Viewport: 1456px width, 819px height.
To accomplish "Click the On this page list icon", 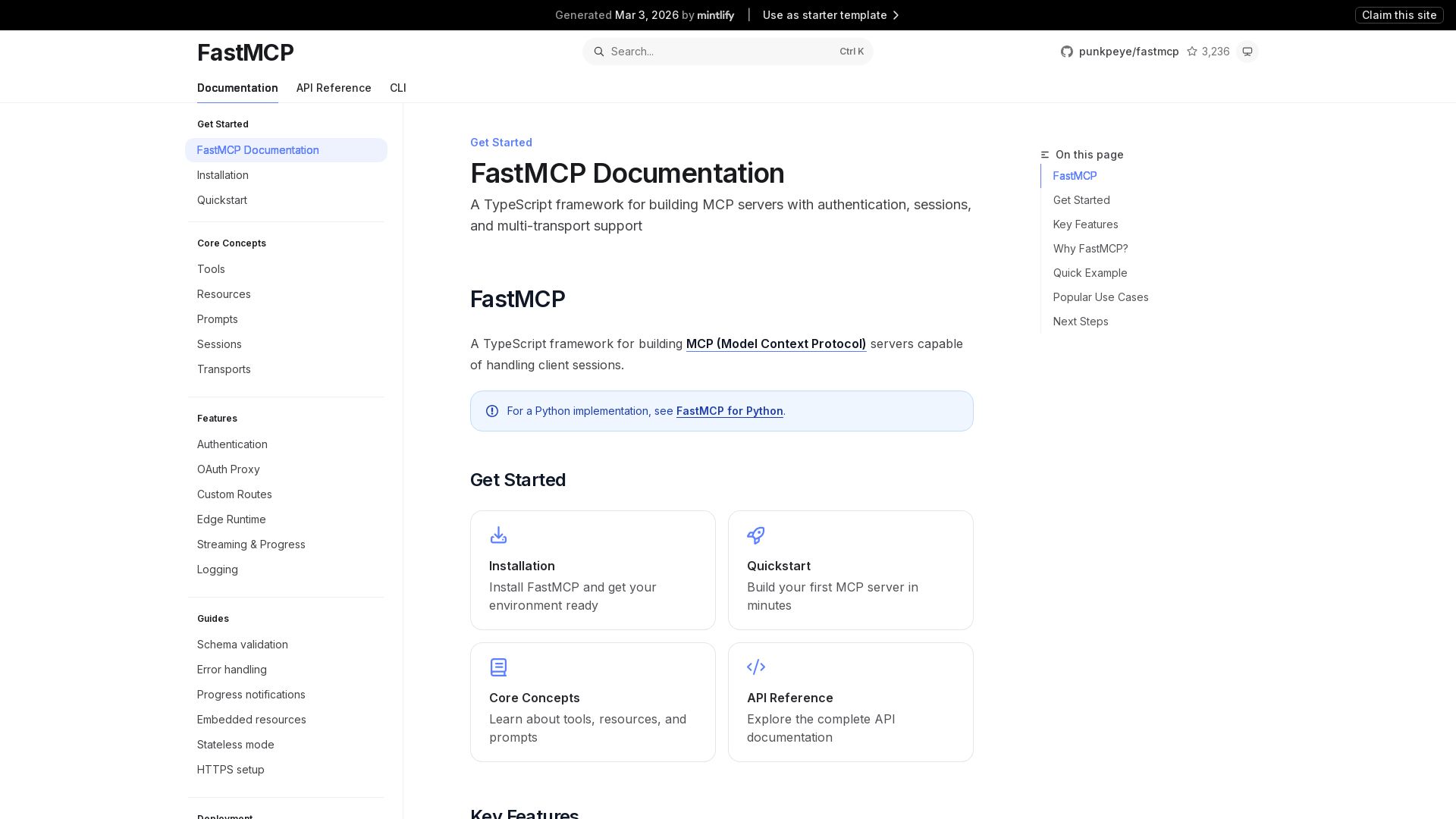I will click(x=1045, y=155).
